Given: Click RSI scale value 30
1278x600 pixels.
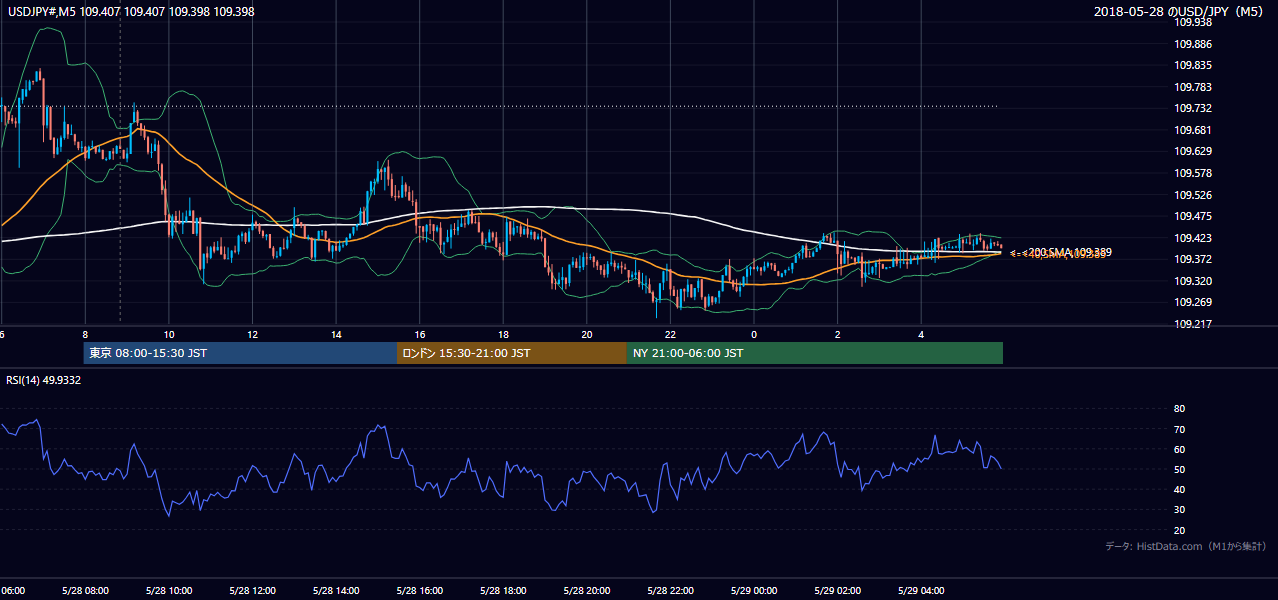Looking at the screenshot, I should point(1179,509).
